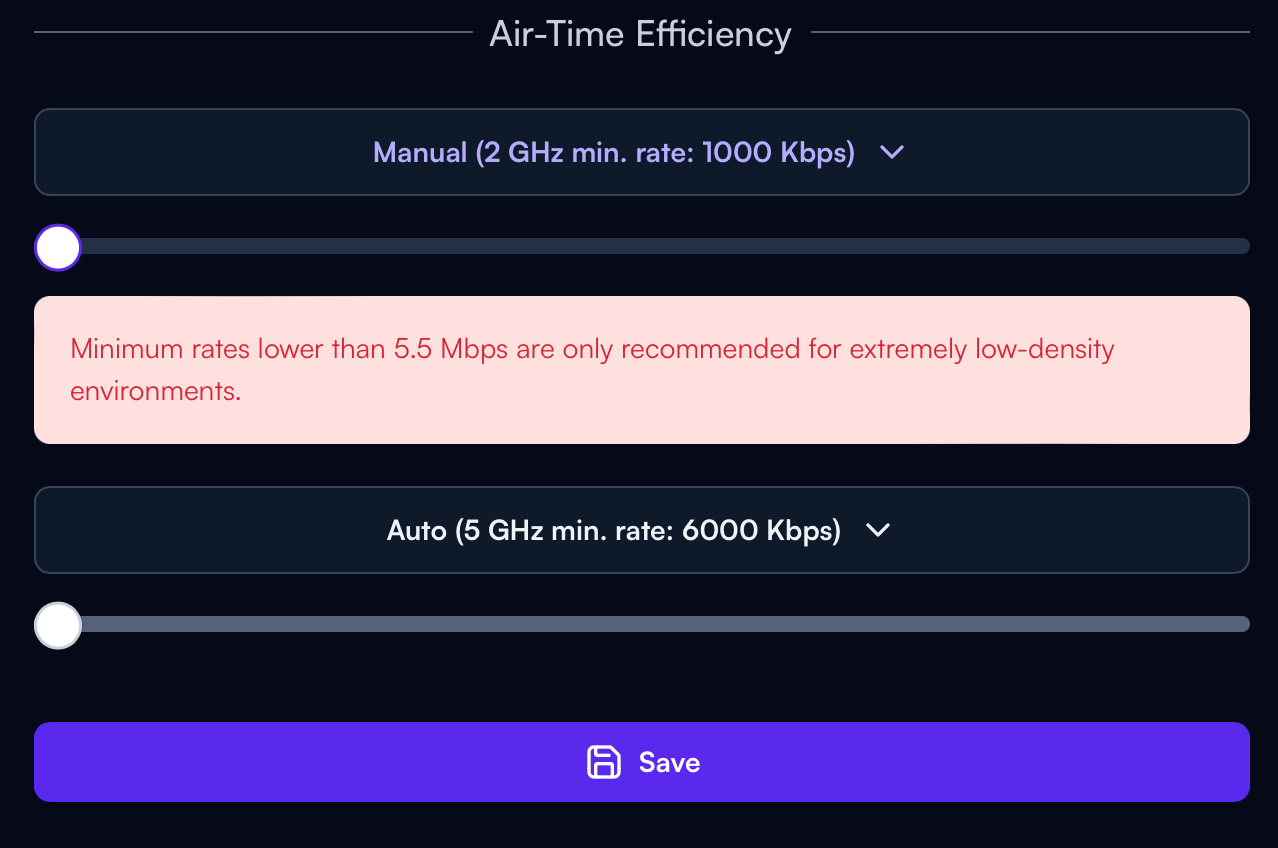Click the chevron beside Auto 5 GHz rate
1278x848 pixels.
point(877,530)
